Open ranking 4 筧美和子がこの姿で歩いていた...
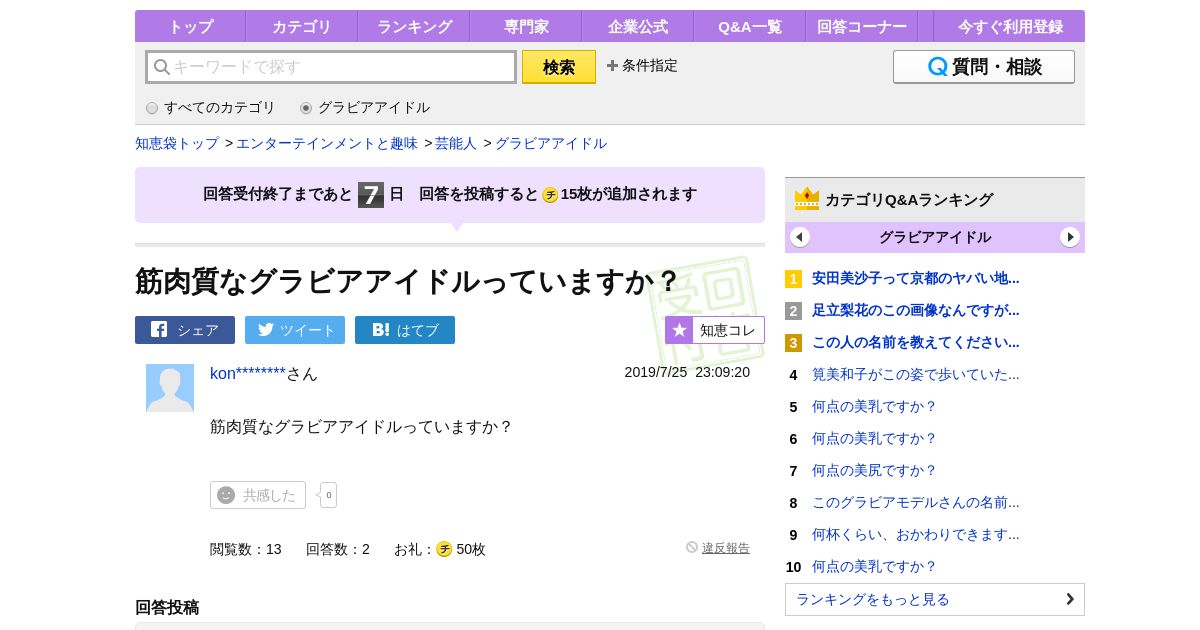 click(x=916, y=375)
